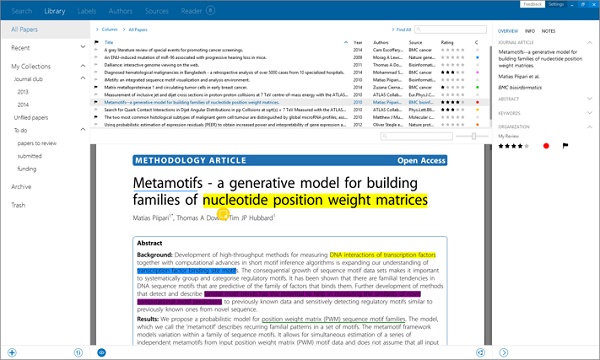Toggle the flag in My Review section

(x=565, y=145)
